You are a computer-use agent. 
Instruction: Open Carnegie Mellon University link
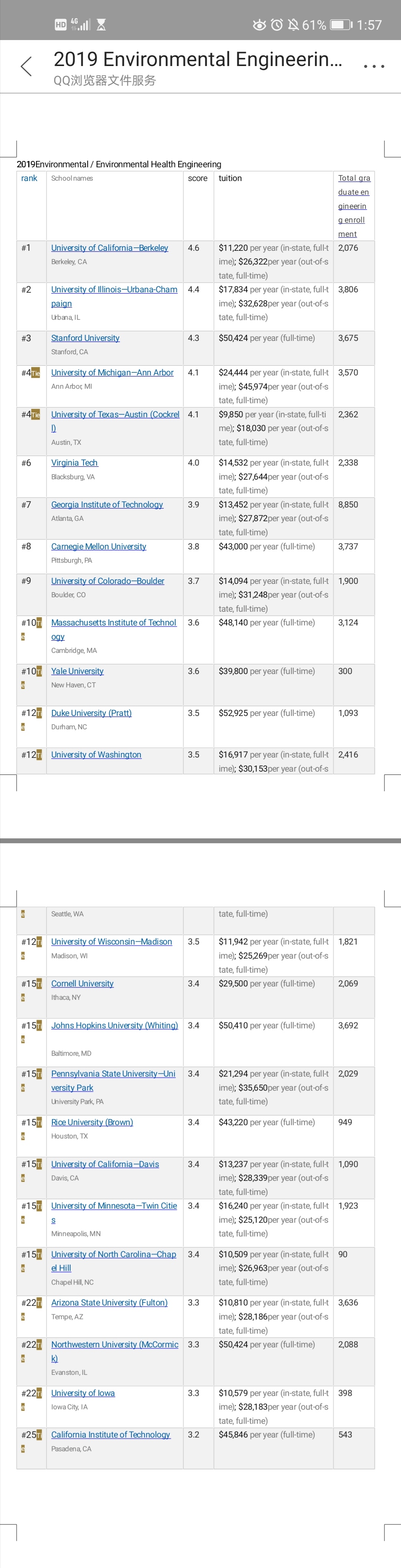99,547
